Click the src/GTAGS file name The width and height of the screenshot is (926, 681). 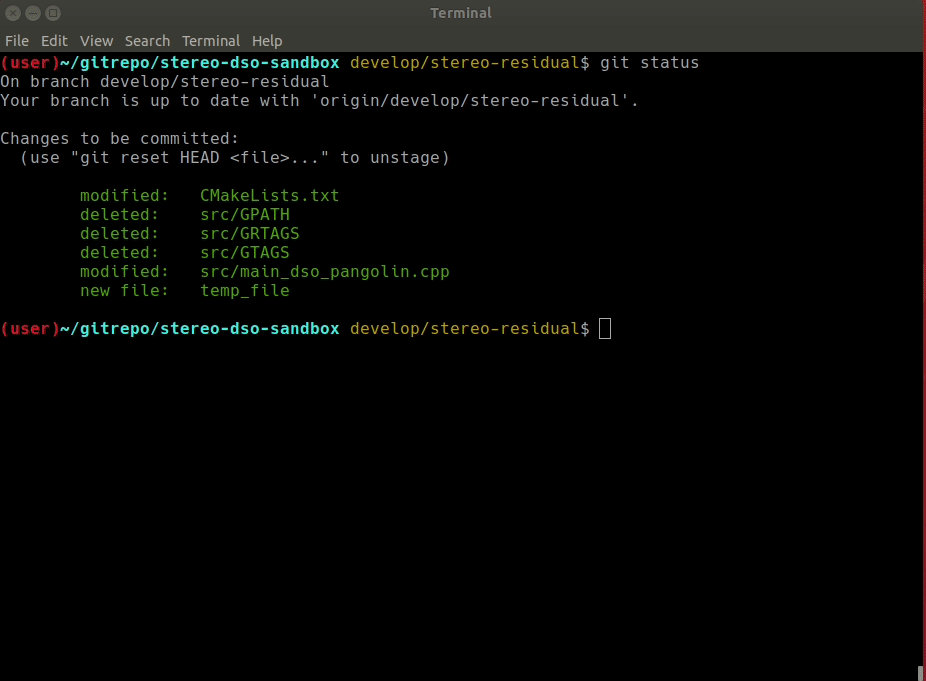[244, 252]
